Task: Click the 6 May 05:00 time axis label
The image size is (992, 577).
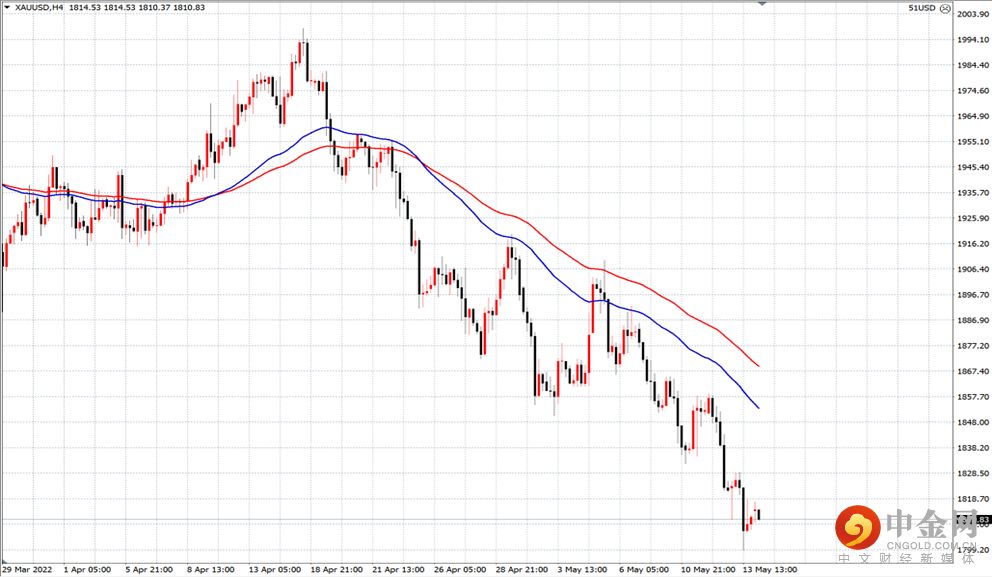Action: click(643, 569)
